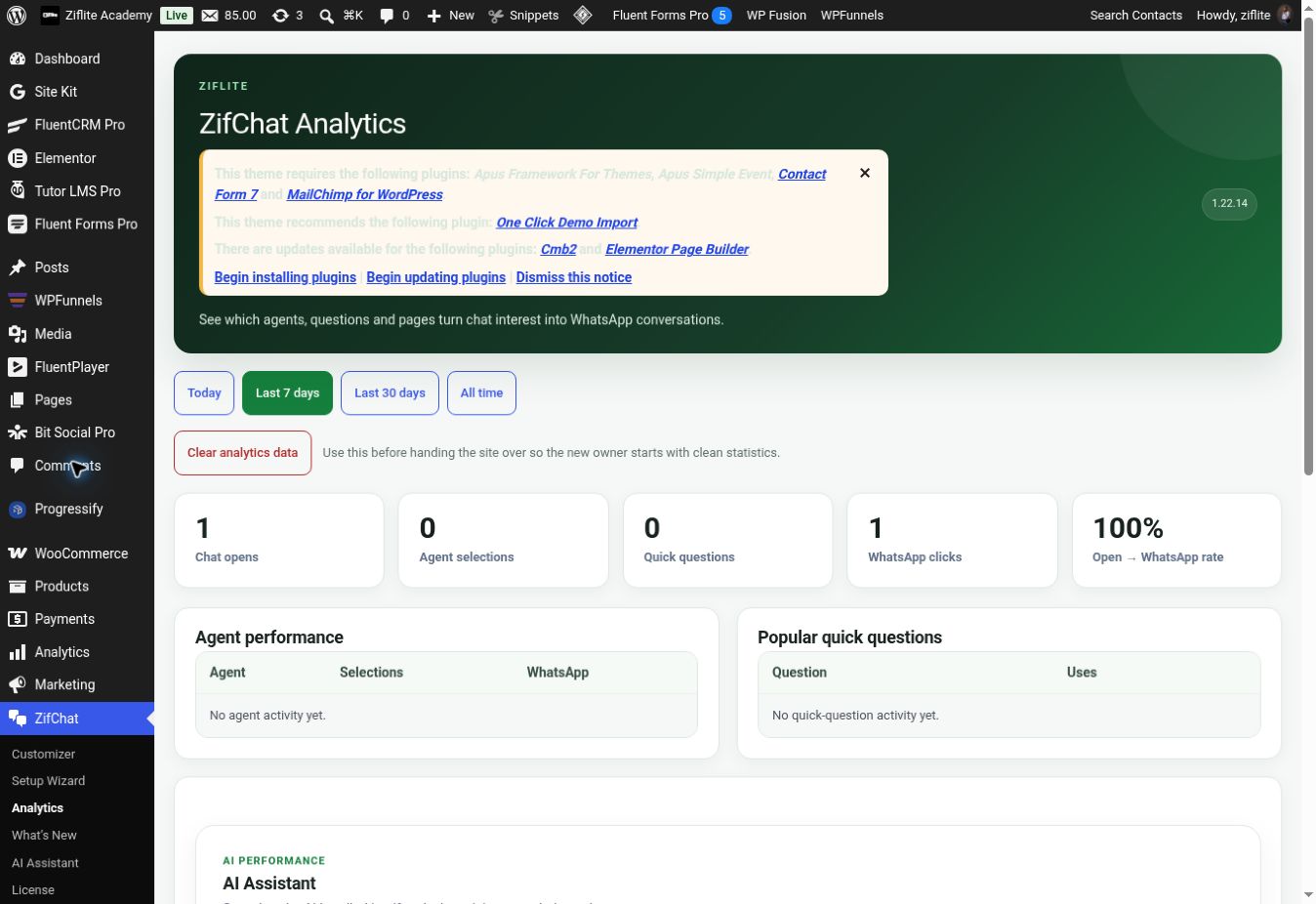Viewport: 1316px width, 904px height.
Task: Select Last 7 days range
Action: coord(287,393)
